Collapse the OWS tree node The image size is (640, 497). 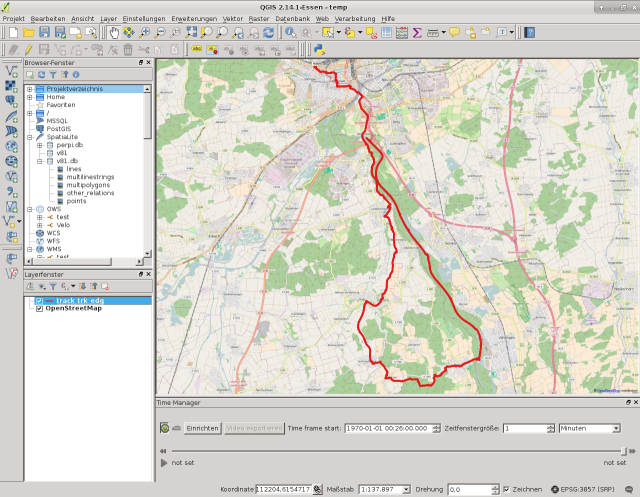(x=29, y=209)
